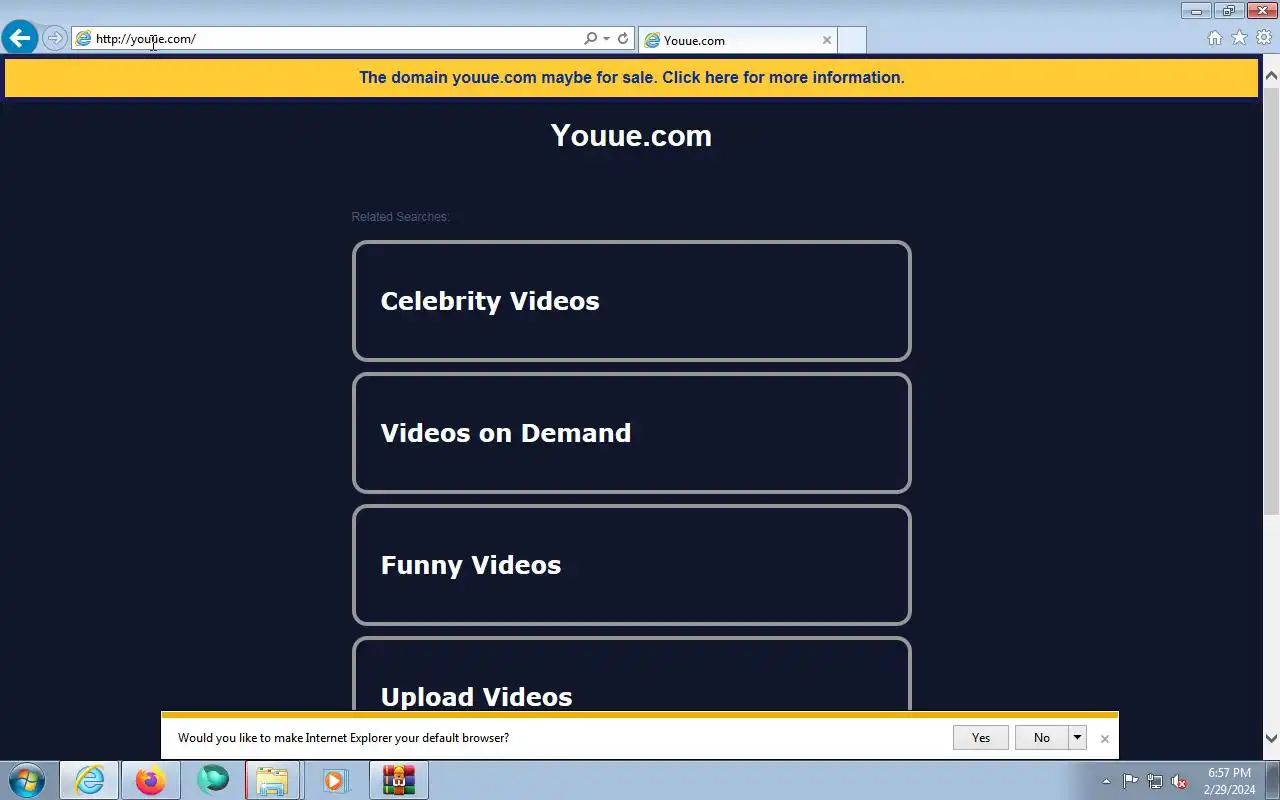Open the Windows Start menu

[x=26, y=780]
